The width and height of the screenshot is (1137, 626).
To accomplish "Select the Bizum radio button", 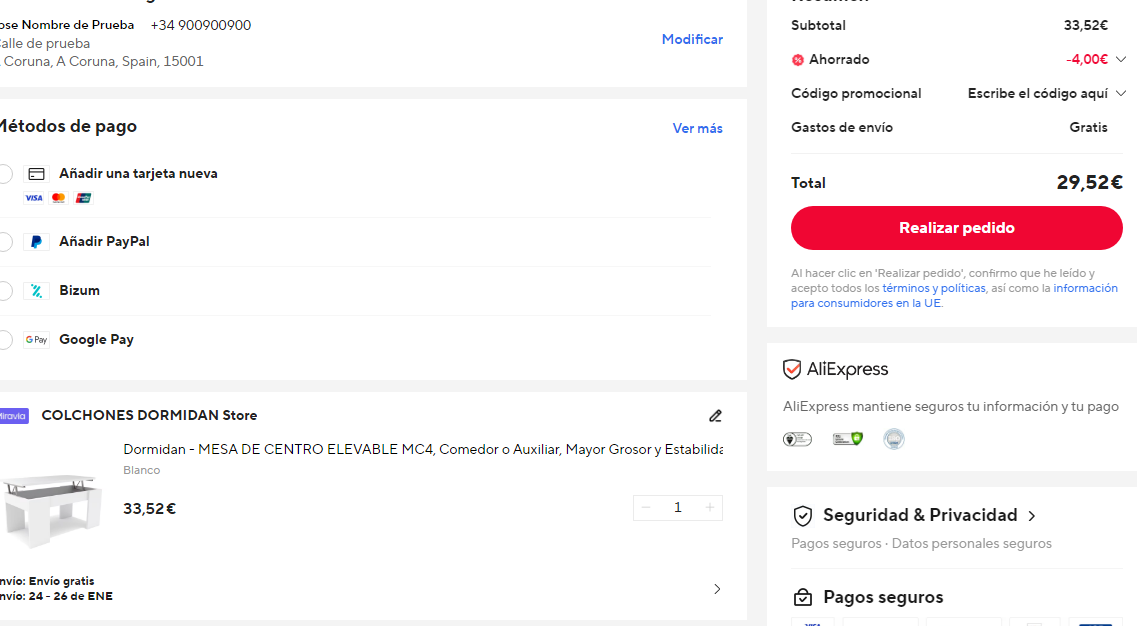I will (x=4, y=291).
